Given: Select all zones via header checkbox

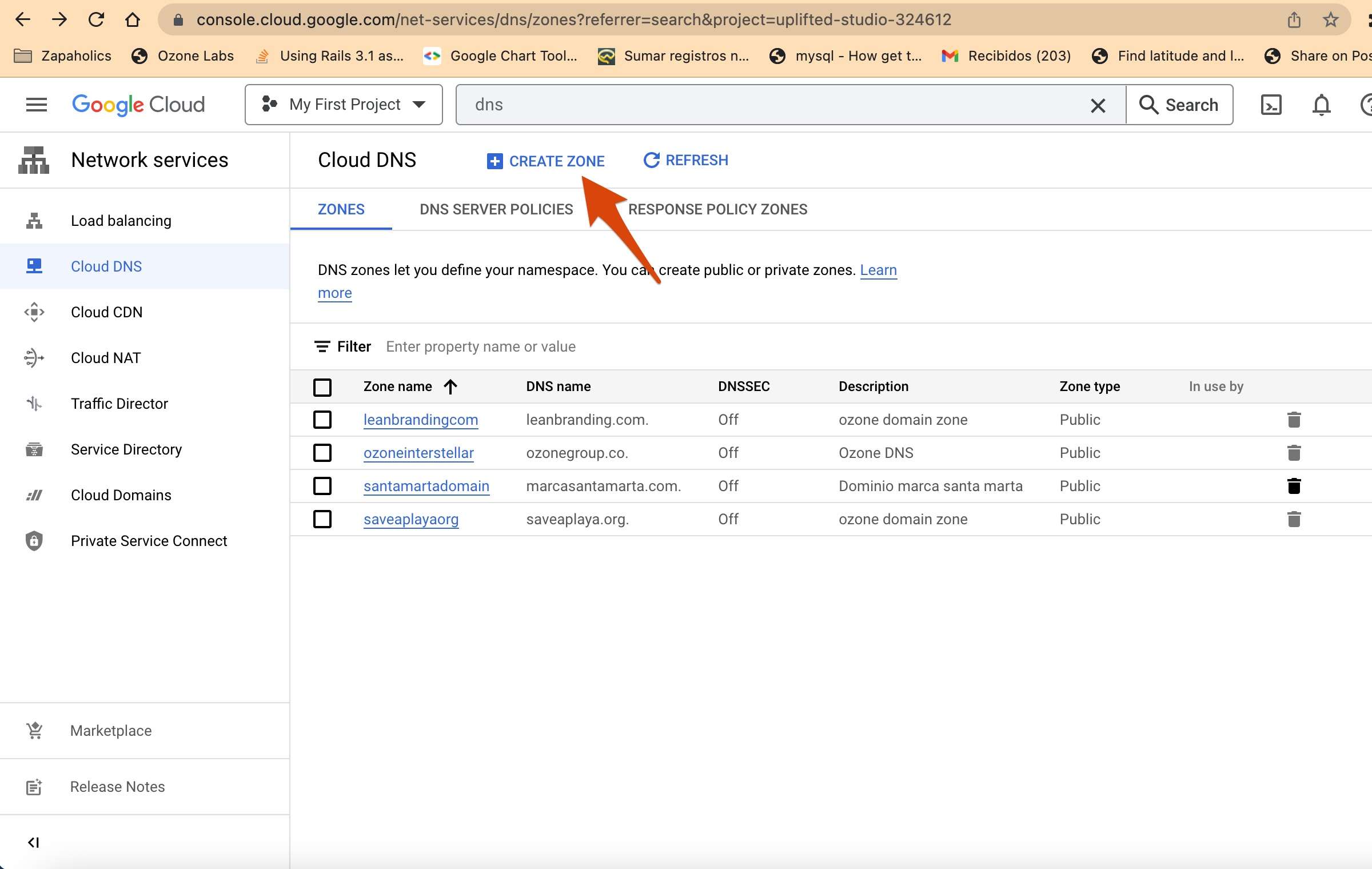Looking at the screenshot, I should 322,387.
